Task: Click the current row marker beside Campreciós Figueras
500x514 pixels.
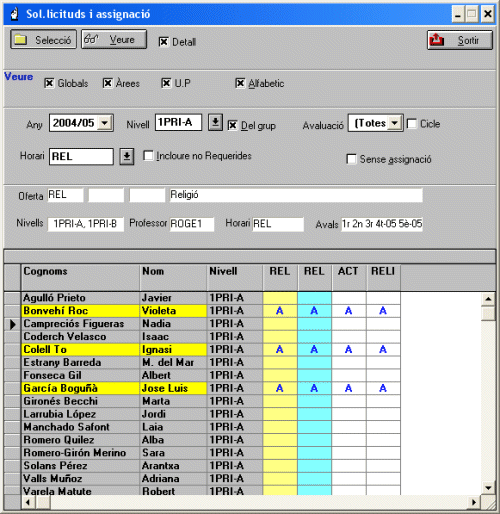Action: (13, 324)
